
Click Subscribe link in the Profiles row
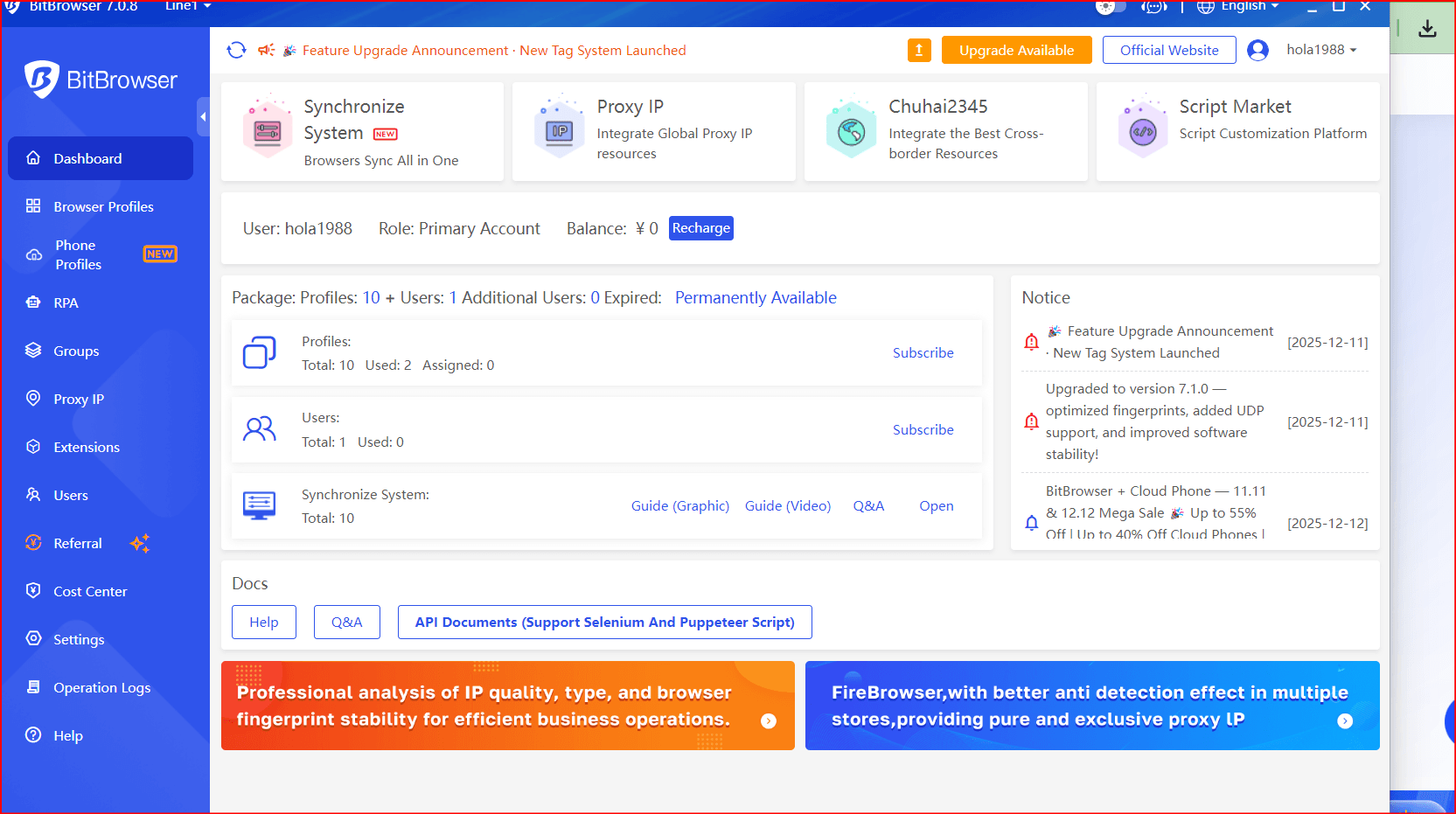(923, 353)
